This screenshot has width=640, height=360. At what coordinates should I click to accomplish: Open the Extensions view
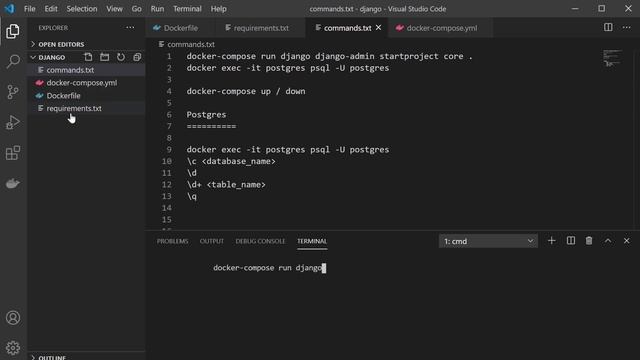tap(13, 153)
